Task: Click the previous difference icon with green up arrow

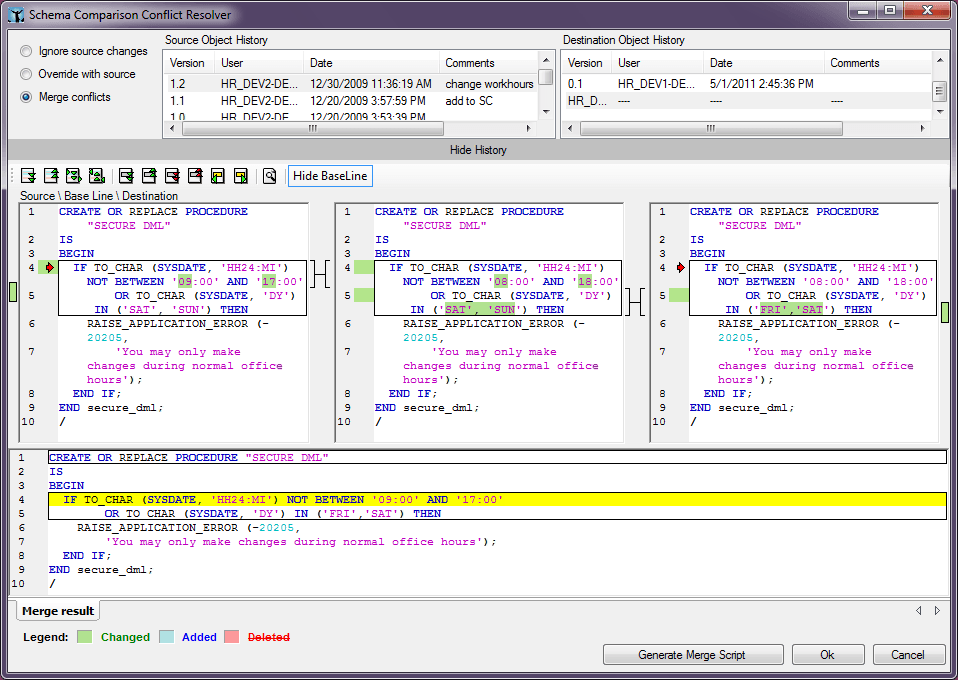Action: pos(51,176)
